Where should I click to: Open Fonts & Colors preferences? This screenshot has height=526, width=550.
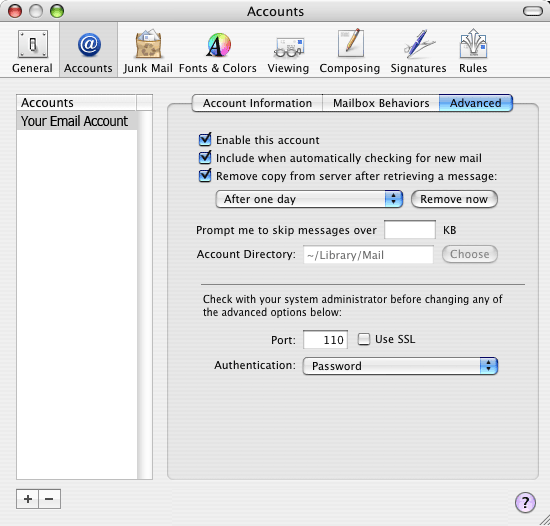coord(218,50)
